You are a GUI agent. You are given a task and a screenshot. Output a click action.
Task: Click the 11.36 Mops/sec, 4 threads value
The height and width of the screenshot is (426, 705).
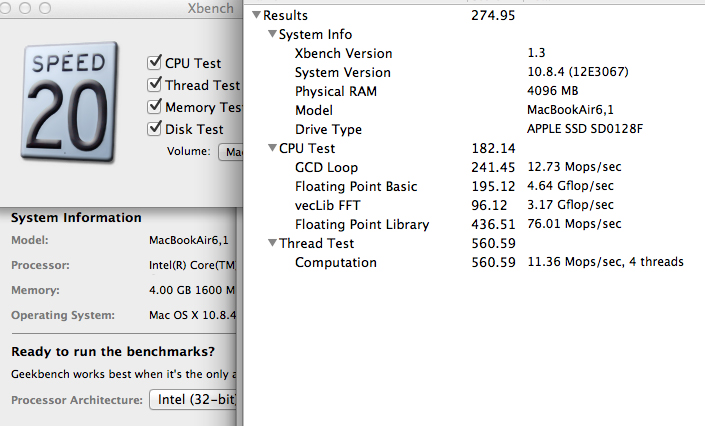pyautogui.click(x=606, y=261)
